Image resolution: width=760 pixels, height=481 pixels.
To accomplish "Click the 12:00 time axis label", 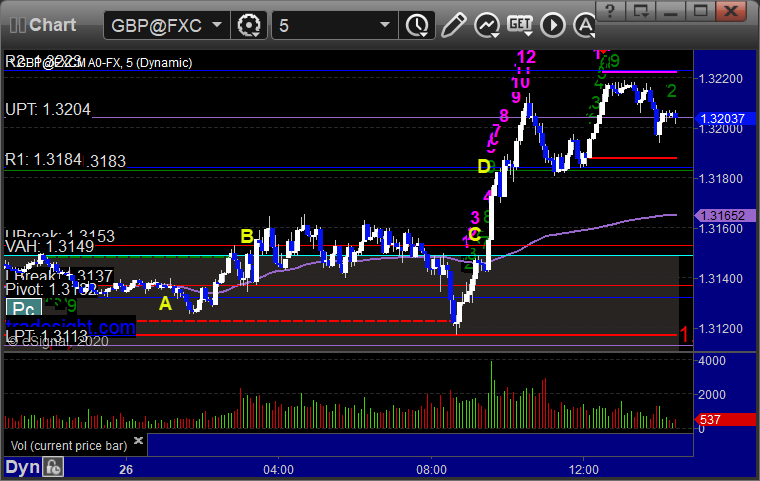I will pos(584,469).
